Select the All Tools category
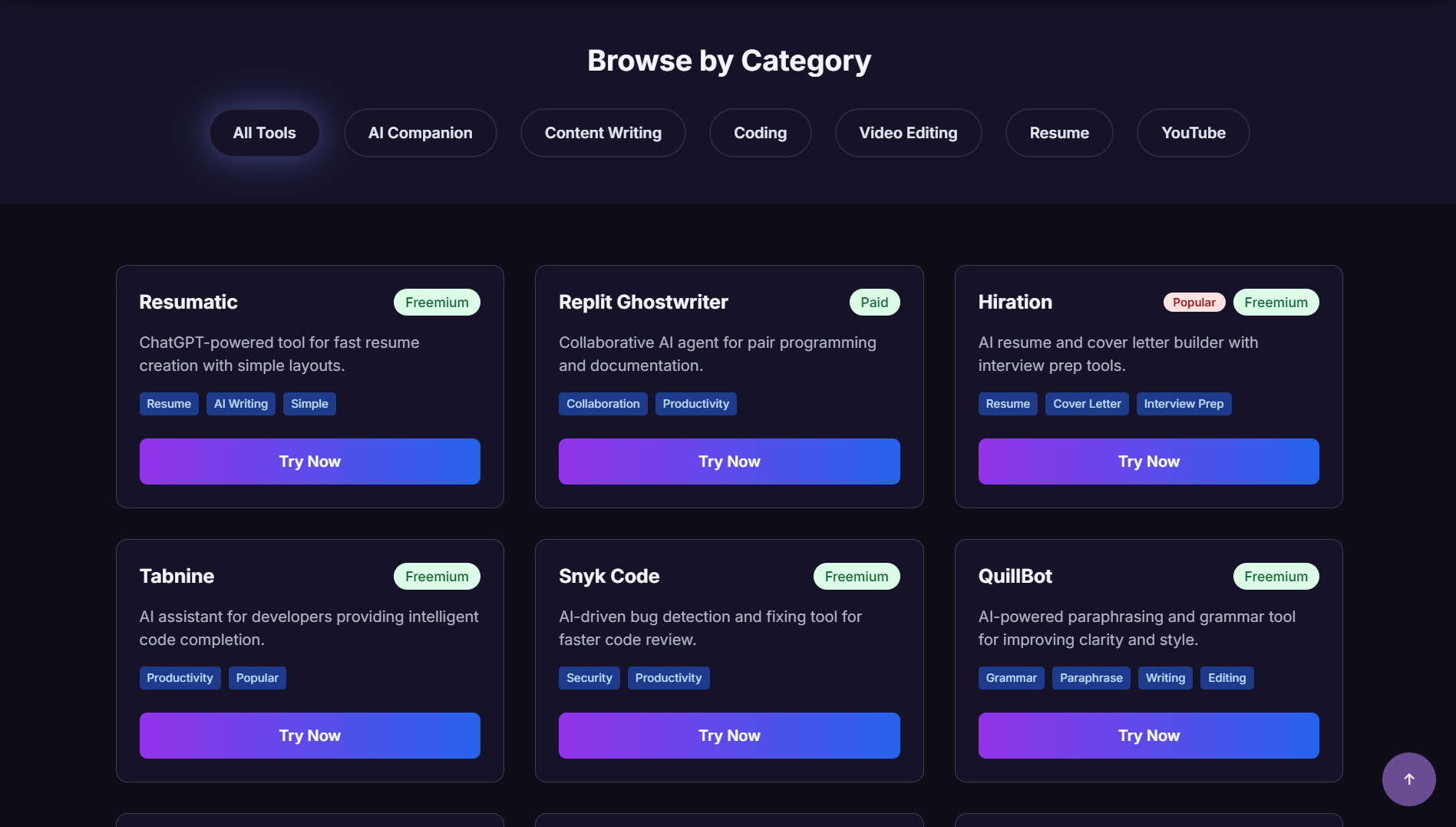1456x827 pixels. pos(264,133)
